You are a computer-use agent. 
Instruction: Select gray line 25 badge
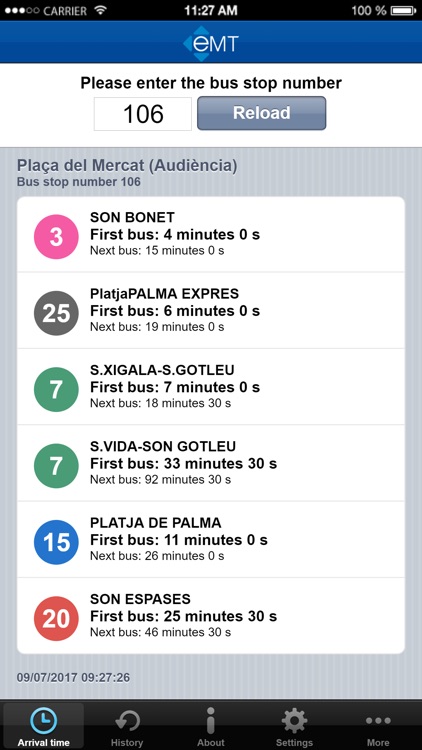coord(56,313)
